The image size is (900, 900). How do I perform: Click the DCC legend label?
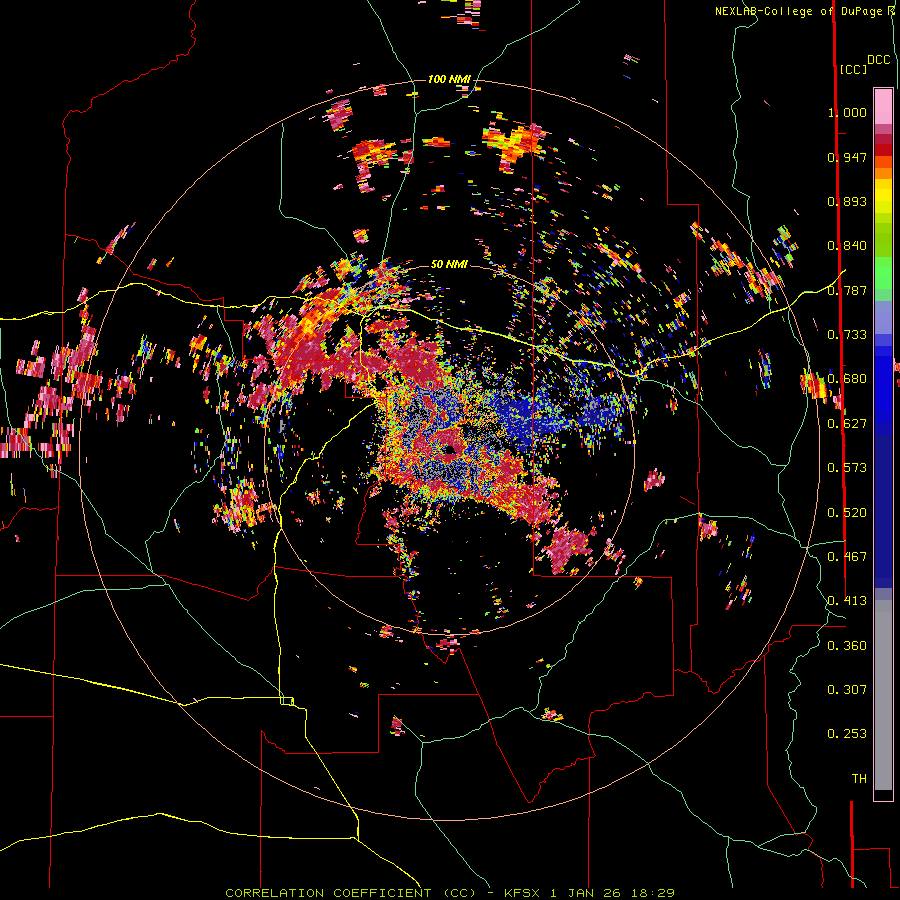pyautogui.click(x=879, y=60)
